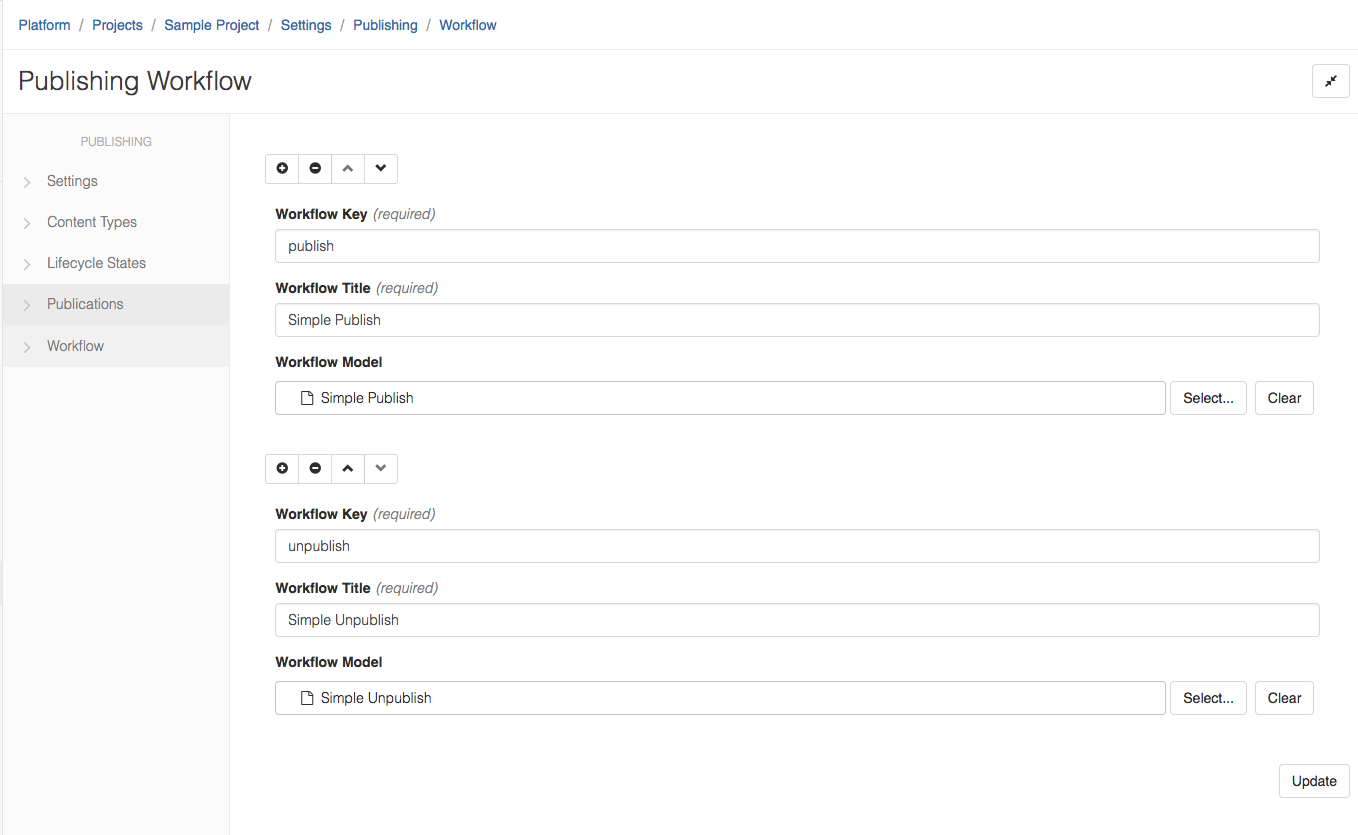Remove the unpublish workflow entry
Viewport: 1358px width, 835px height.
315,469
